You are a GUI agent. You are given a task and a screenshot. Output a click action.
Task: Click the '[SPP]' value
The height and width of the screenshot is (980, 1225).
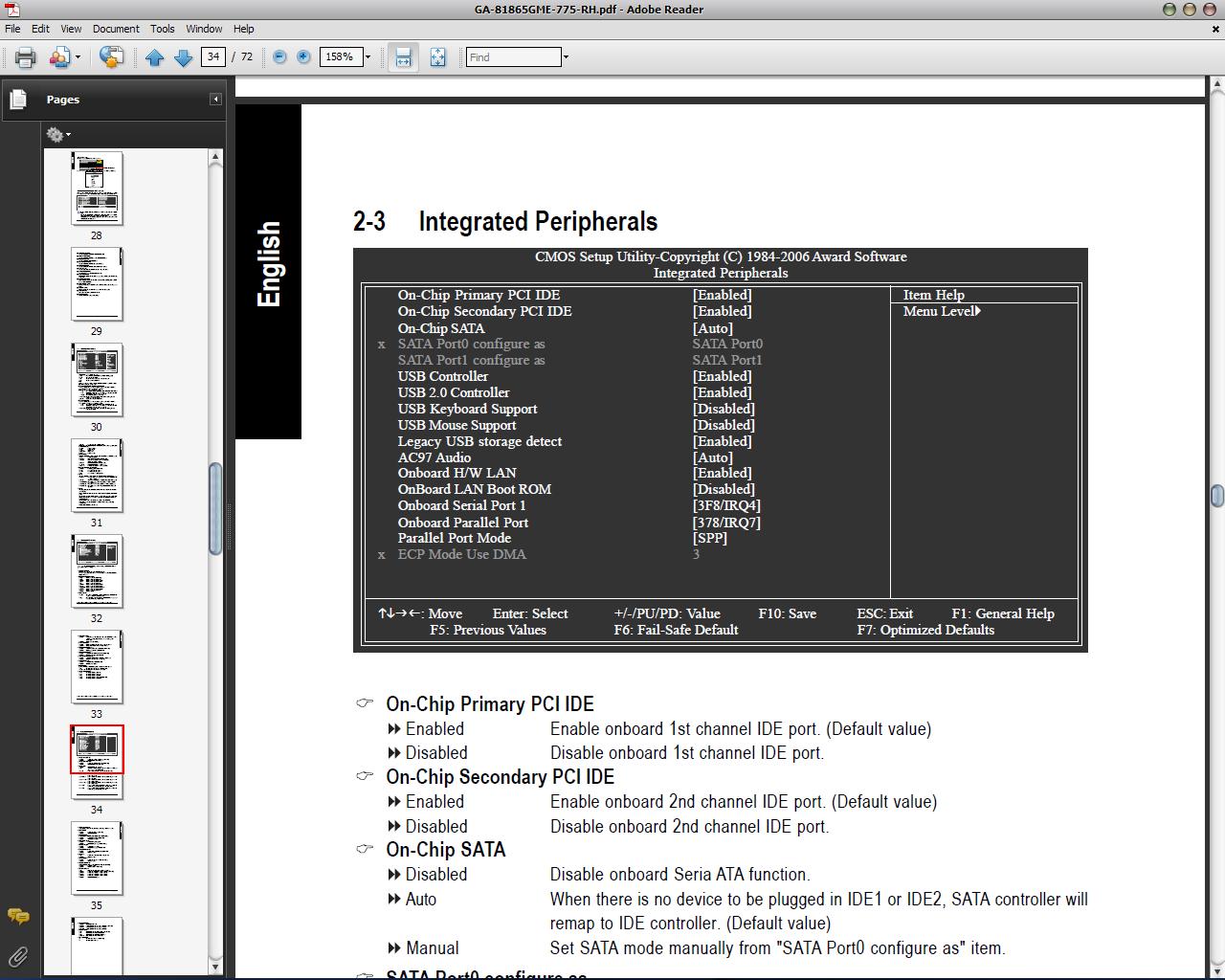[x=710, y=538]
